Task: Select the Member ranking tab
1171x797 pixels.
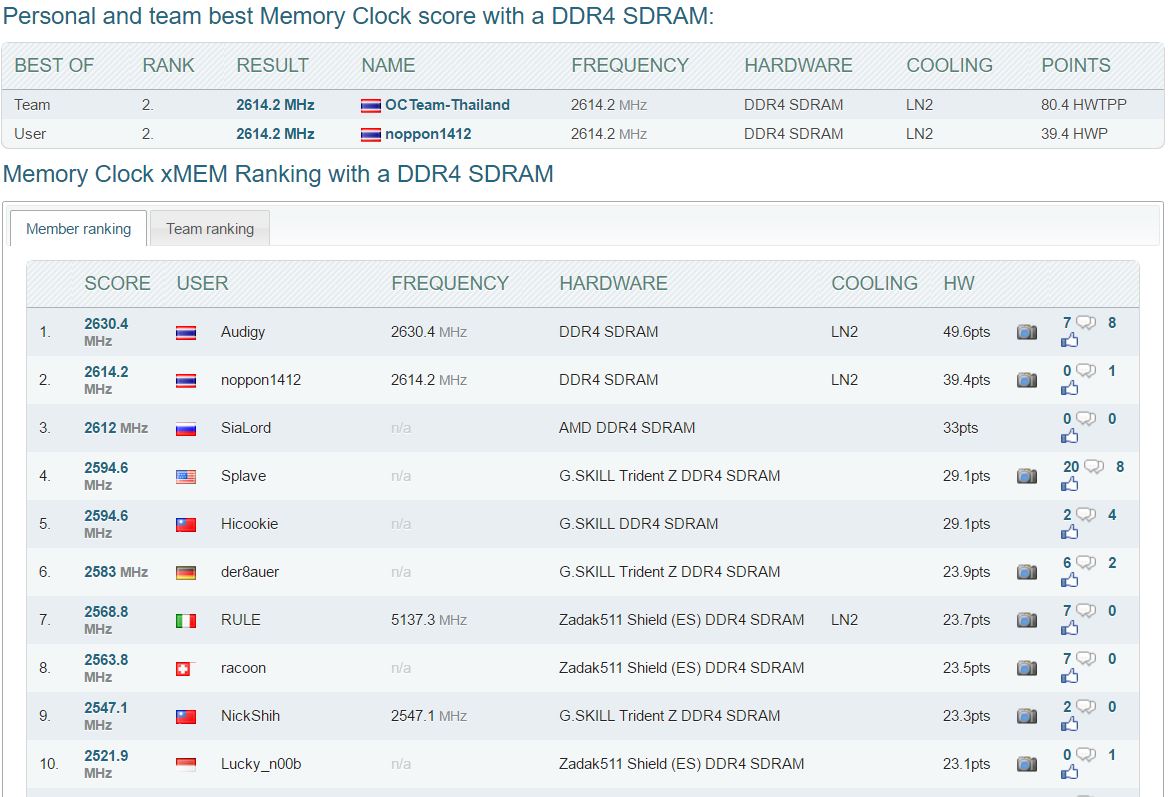Action: [x=78, y=229]
